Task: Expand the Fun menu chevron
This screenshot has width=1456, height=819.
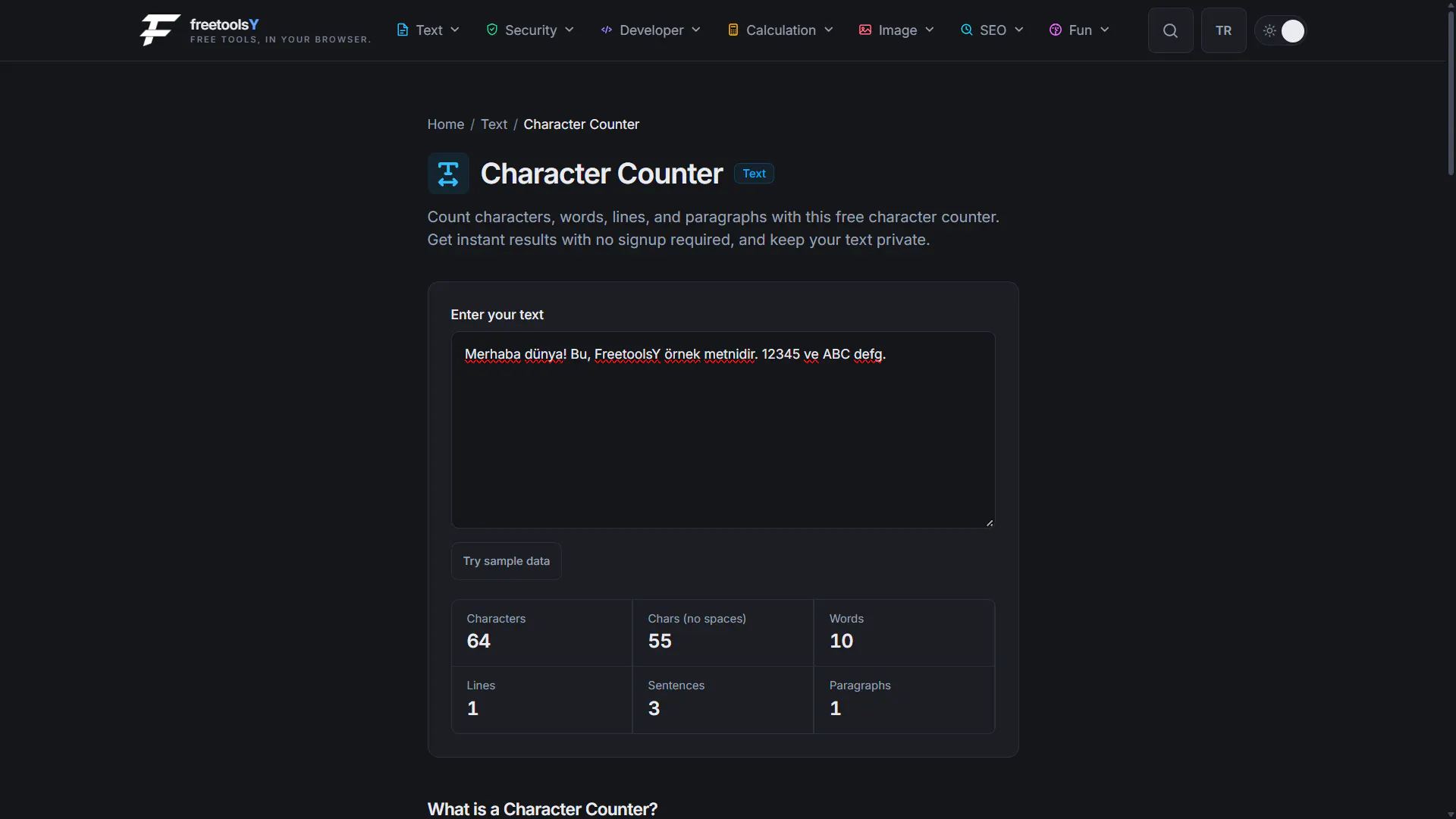Action: (1105, 30)
